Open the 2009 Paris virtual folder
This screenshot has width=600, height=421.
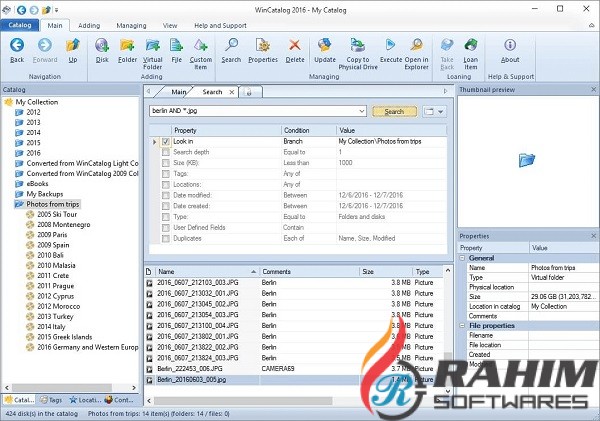click(52, 235)
